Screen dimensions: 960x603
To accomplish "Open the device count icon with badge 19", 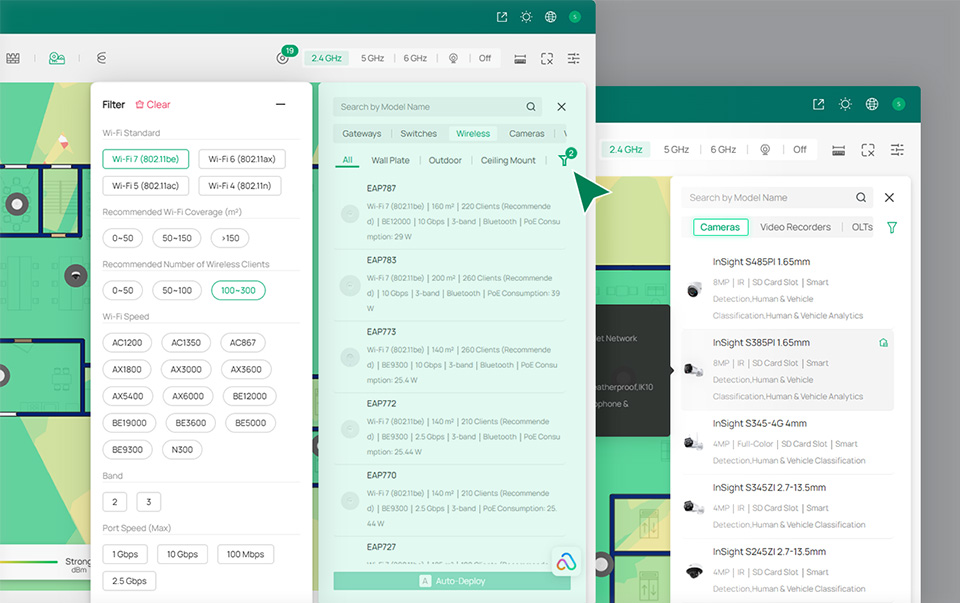I will [284, 56].
